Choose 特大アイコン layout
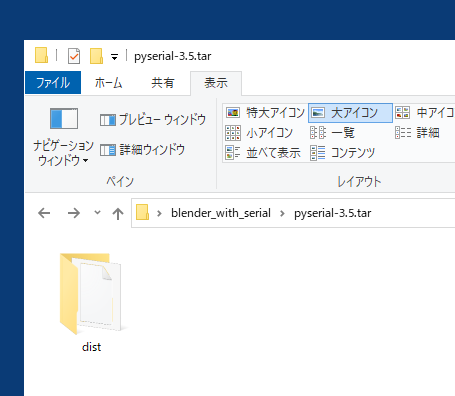Image resolution: width=455 pixels, height=396 pixels. (265, 113)
